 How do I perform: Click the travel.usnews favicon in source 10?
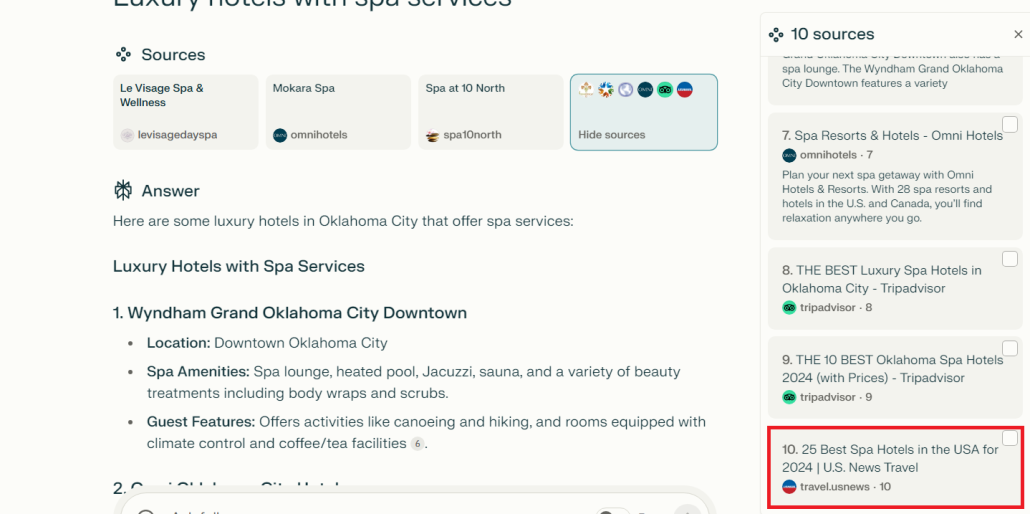pos(789,486)
